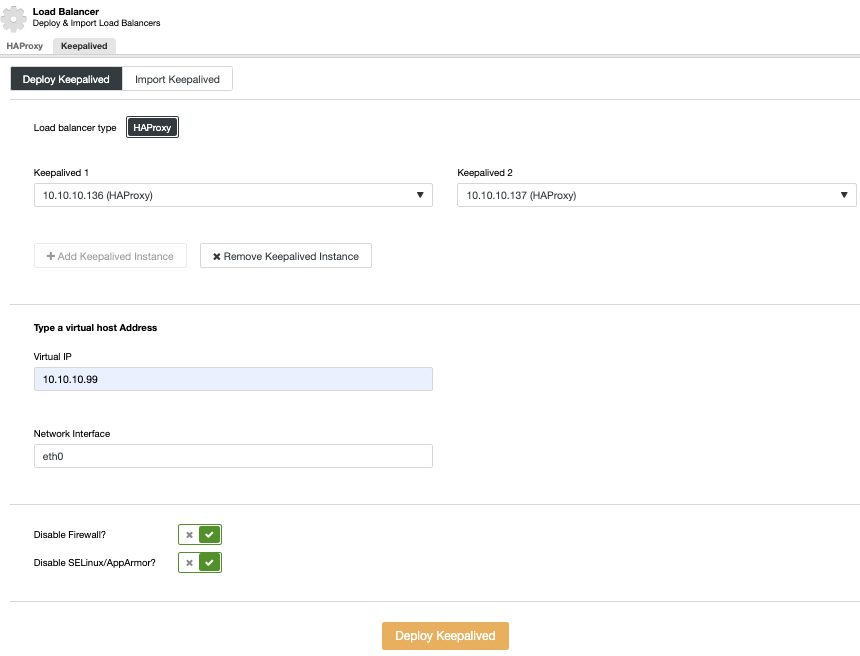The height and width of the screenshot is (656, 860).
Task: Click the "Disable SELinux/AppArmor?" label
Action: 94,563
